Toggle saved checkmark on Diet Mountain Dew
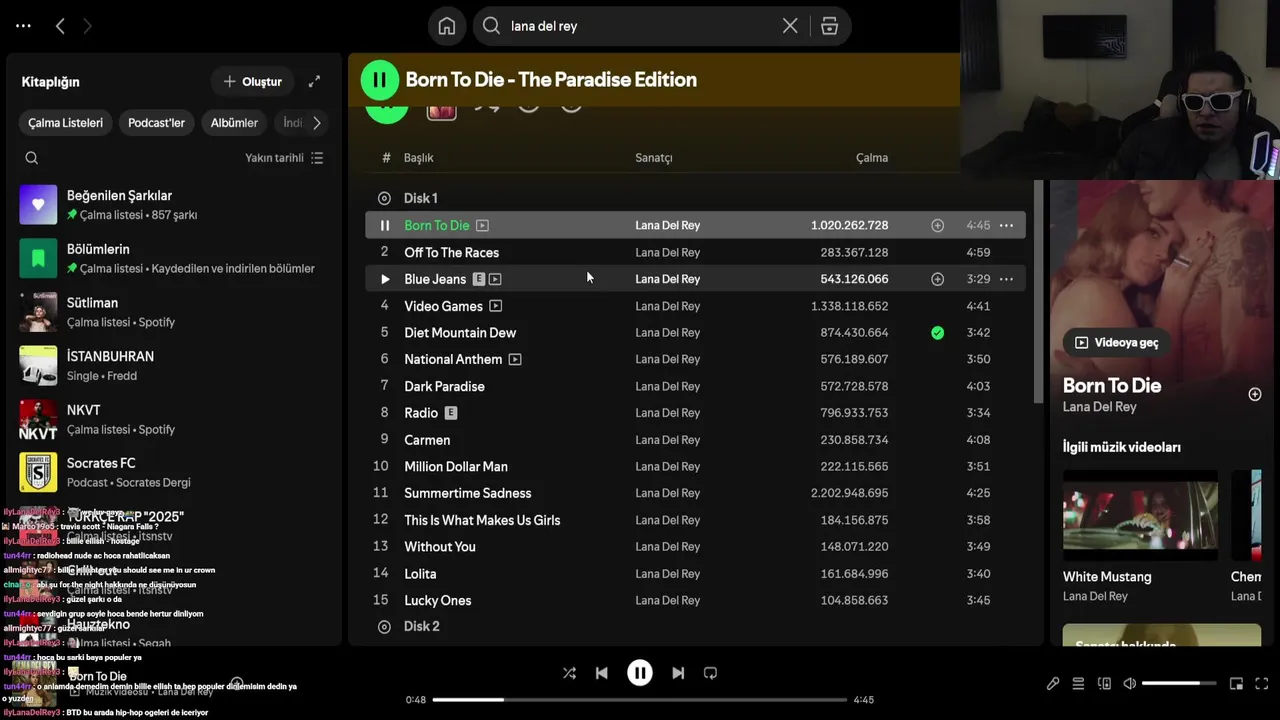Screen dimensions: 1280x720 tap(937, 333)
